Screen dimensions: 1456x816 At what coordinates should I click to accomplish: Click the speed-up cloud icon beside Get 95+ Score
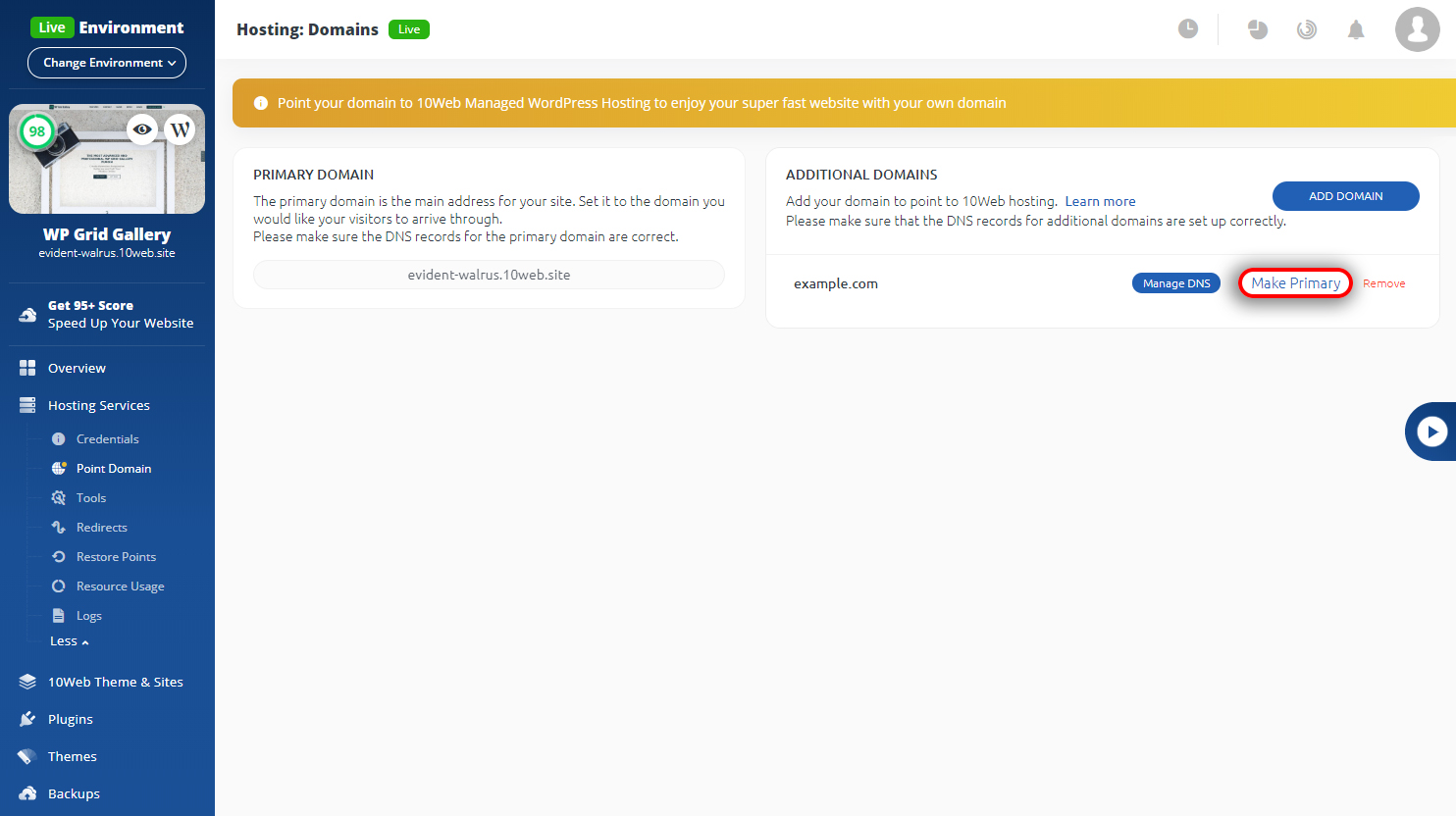point(27,315)
